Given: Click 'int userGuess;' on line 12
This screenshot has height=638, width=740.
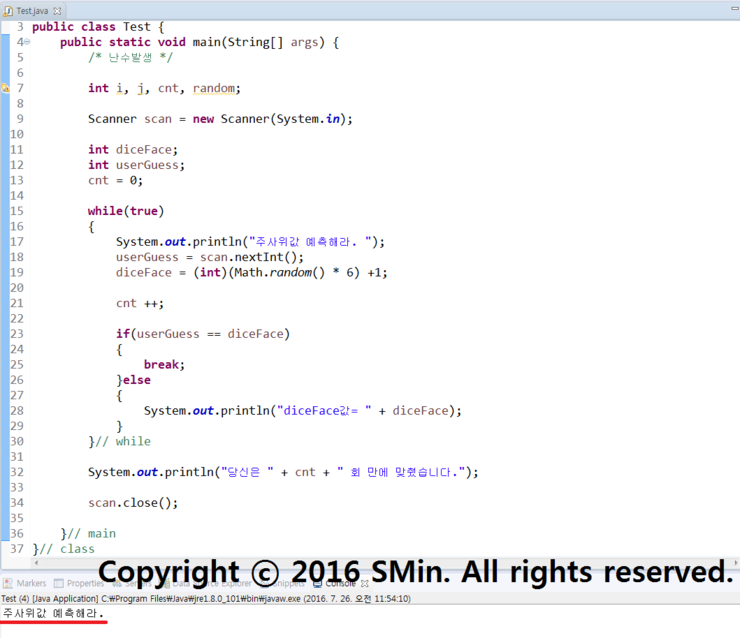Looking at the screenshot, I should (136, 165).
